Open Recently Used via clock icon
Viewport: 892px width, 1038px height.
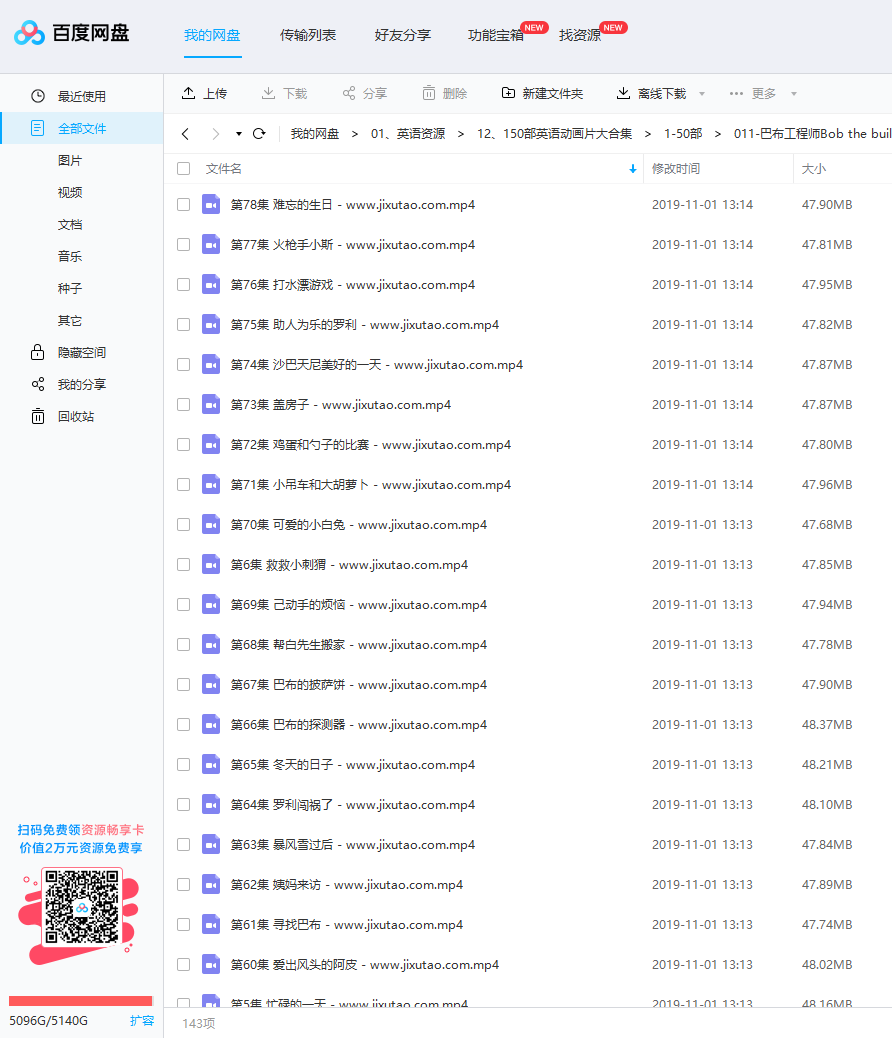38,96
